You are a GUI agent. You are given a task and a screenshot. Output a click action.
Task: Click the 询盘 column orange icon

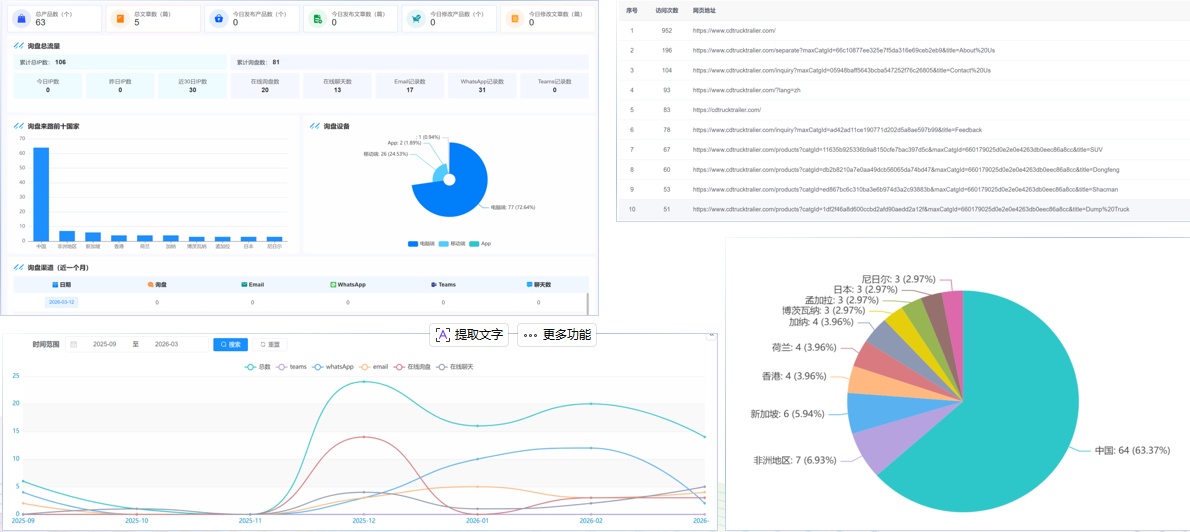click(150, 285)
